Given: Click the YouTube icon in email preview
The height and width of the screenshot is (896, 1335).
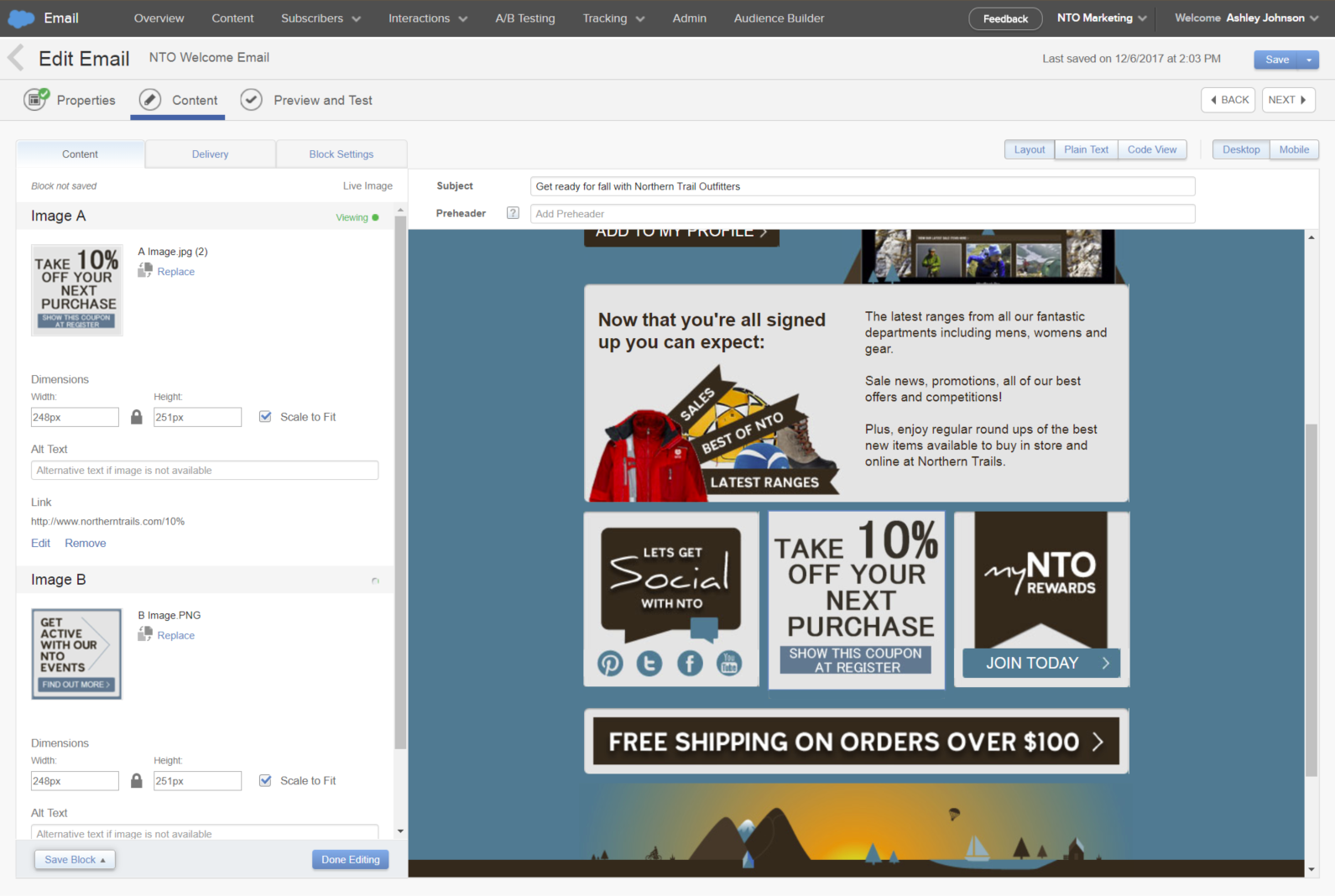Looking at the screenshot, I should pos(729,664).
